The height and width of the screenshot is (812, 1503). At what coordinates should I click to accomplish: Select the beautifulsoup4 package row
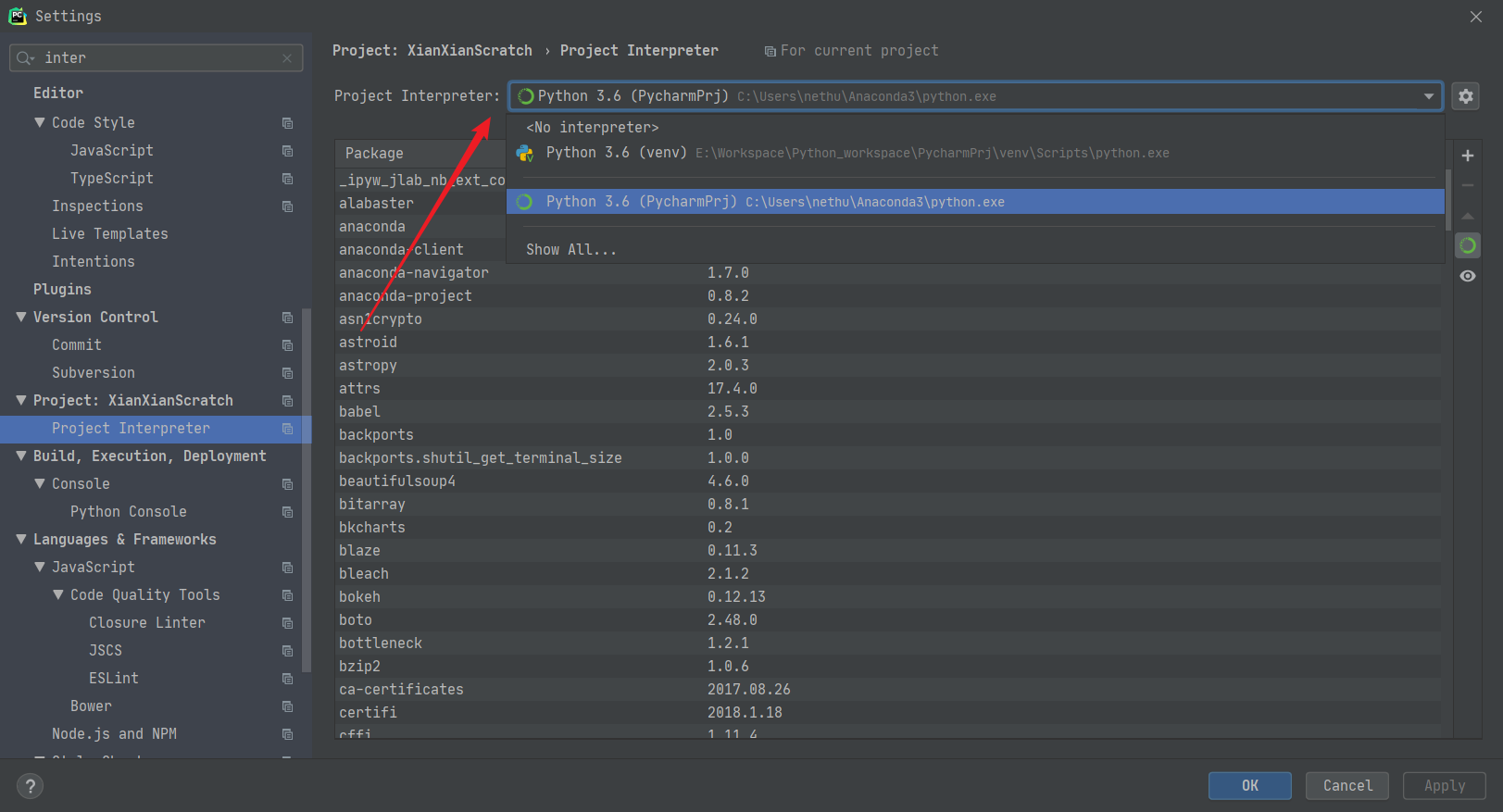point(887,481)
